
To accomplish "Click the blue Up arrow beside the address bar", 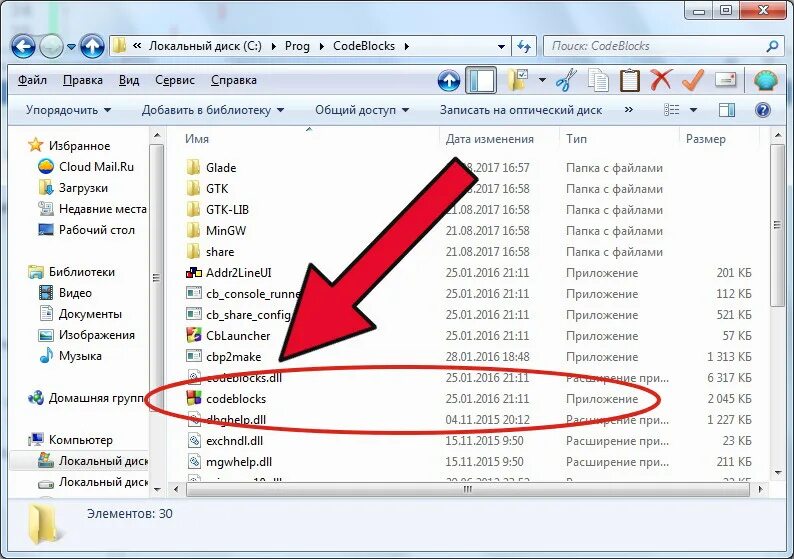I will pos(92,47).
